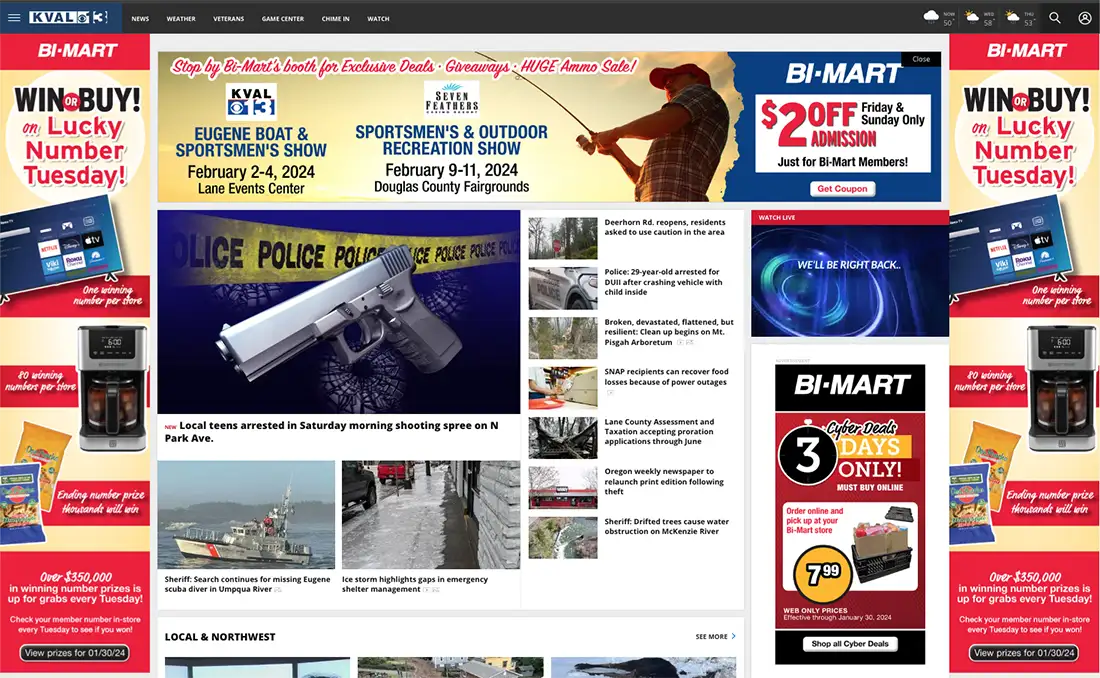
Task: Open icy sidewalk story thumbnail
Action: tap(431, 514)
